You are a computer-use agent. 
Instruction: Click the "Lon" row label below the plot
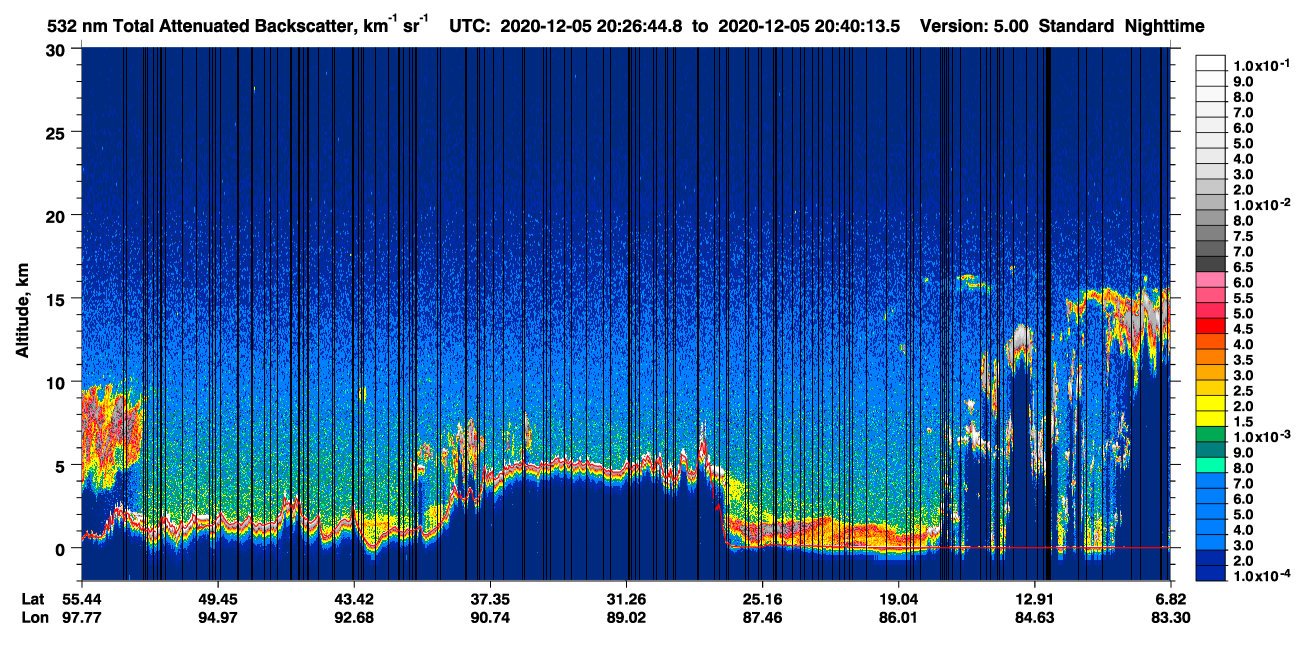tap(33, 617)
